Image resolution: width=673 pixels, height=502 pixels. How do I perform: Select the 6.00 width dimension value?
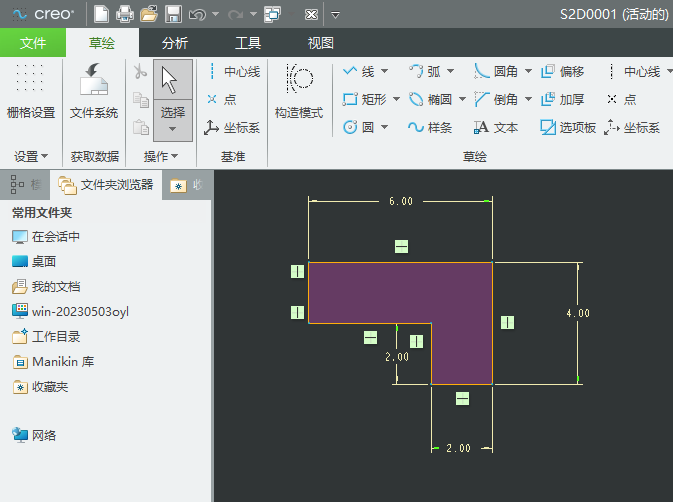[x=401, y=201]
